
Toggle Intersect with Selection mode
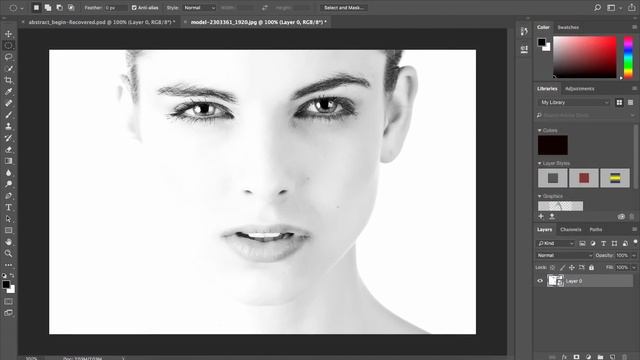pyautogui.click(x=71, y=8)
